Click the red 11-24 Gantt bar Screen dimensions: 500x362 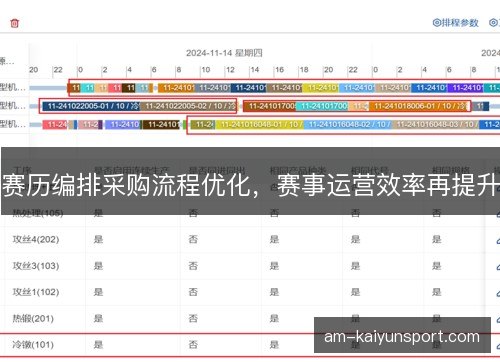tap(55, 124)
